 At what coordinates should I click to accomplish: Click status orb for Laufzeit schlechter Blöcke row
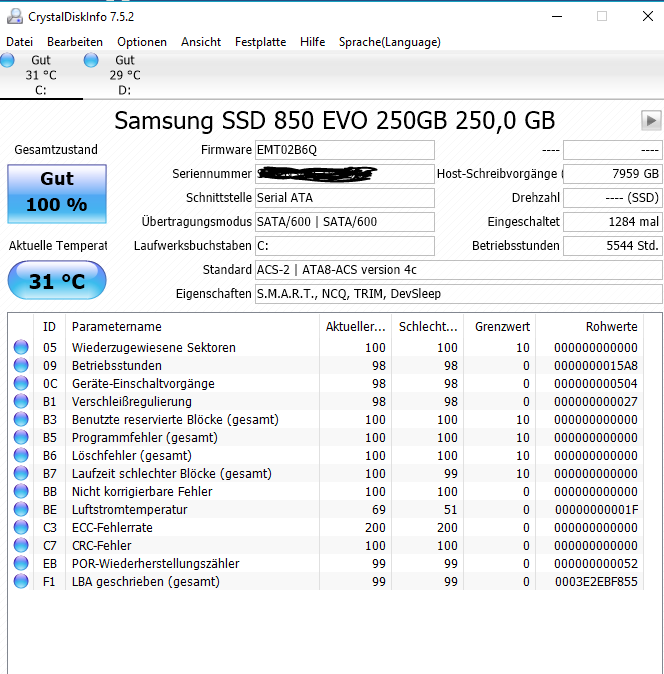[x=21, y=473]
